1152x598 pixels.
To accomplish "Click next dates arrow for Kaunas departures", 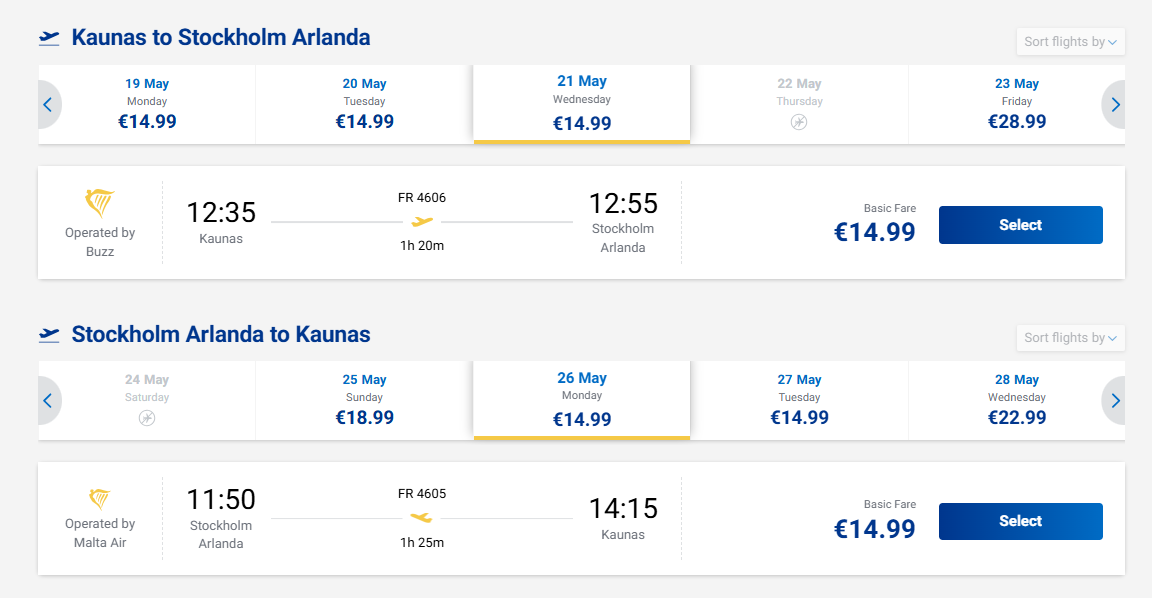I will (x=1114, y=104).
